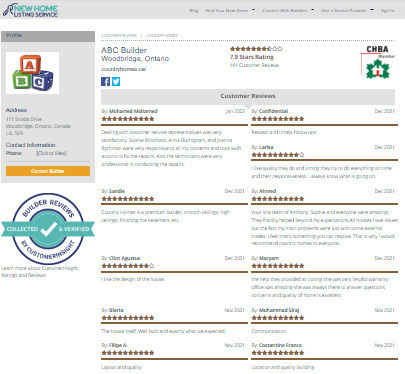Expand the Connect With Builders dropdown
Screen dimensions: 405x374
[288, 10]
